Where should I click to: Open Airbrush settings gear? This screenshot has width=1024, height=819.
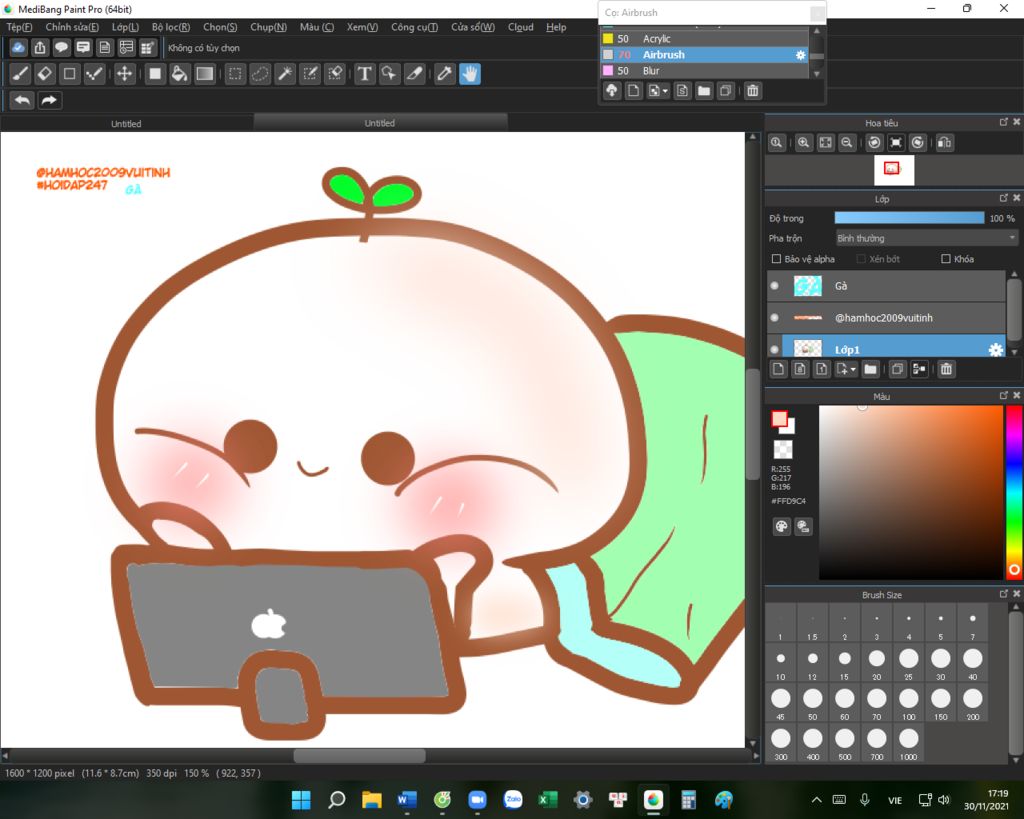click(x=801, y=55)
